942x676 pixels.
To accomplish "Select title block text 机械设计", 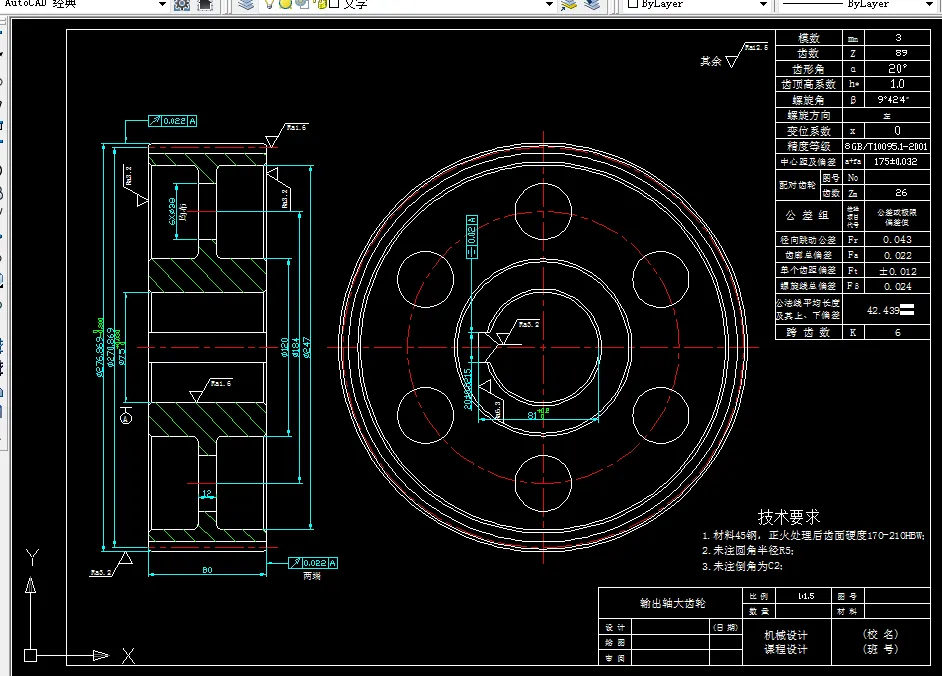I will [786, 635].
